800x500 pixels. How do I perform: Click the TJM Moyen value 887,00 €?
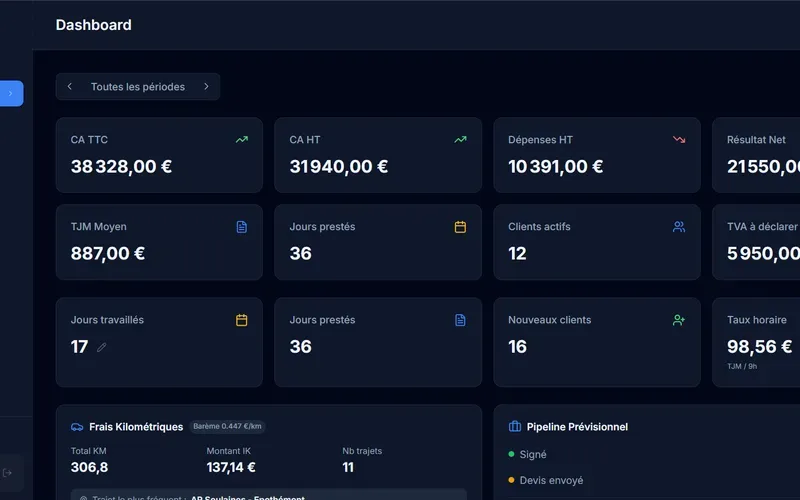click(108, 254)
